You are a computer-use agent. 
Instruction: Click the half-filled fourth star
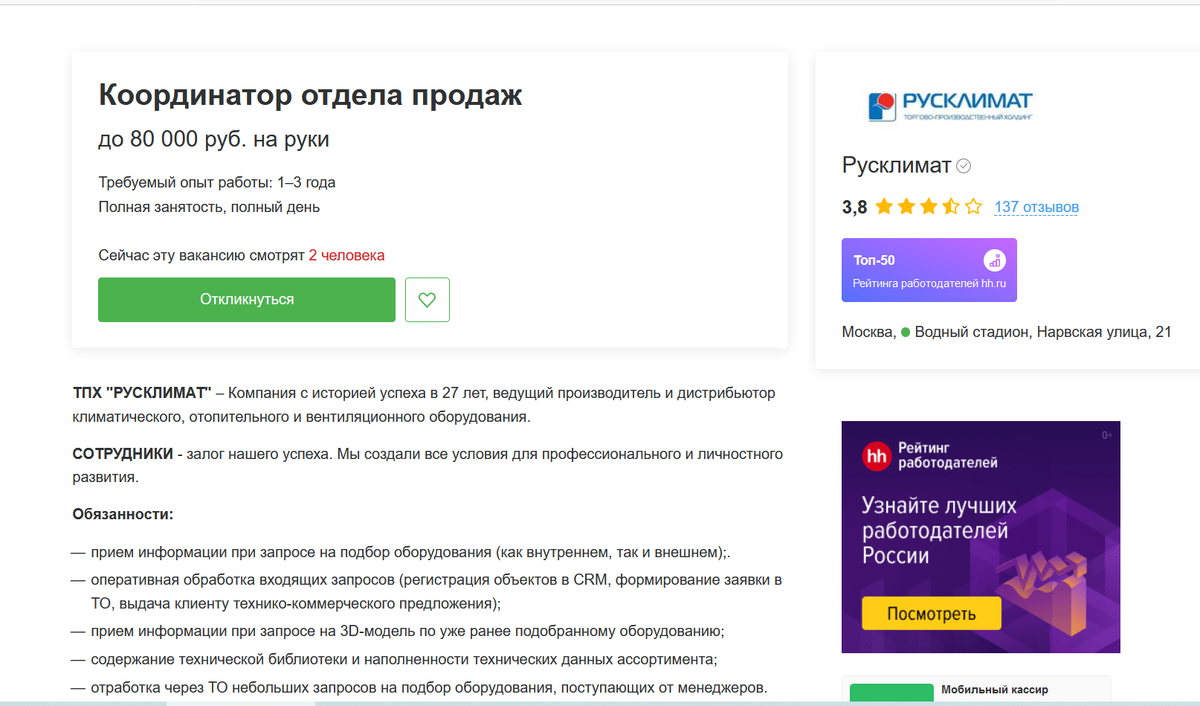[949, 207]
